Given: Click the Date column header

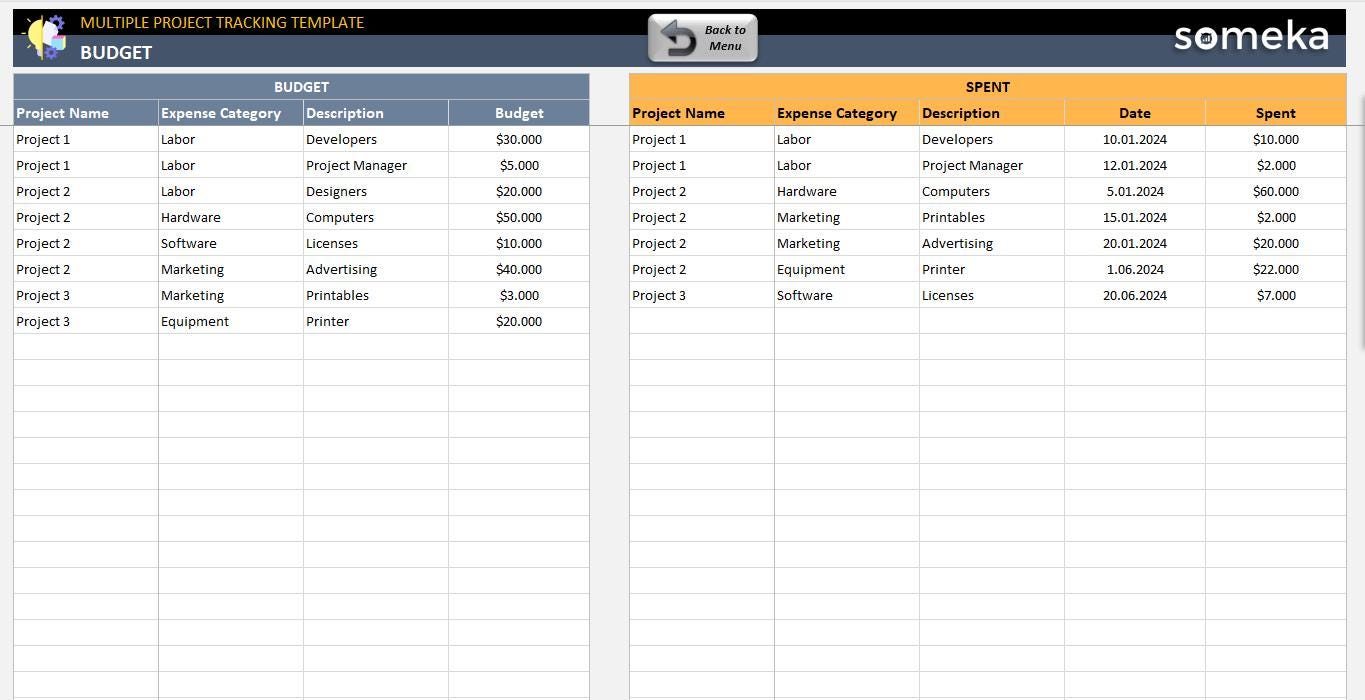Looking at the screenshot, I should [x=1134, y=113].
